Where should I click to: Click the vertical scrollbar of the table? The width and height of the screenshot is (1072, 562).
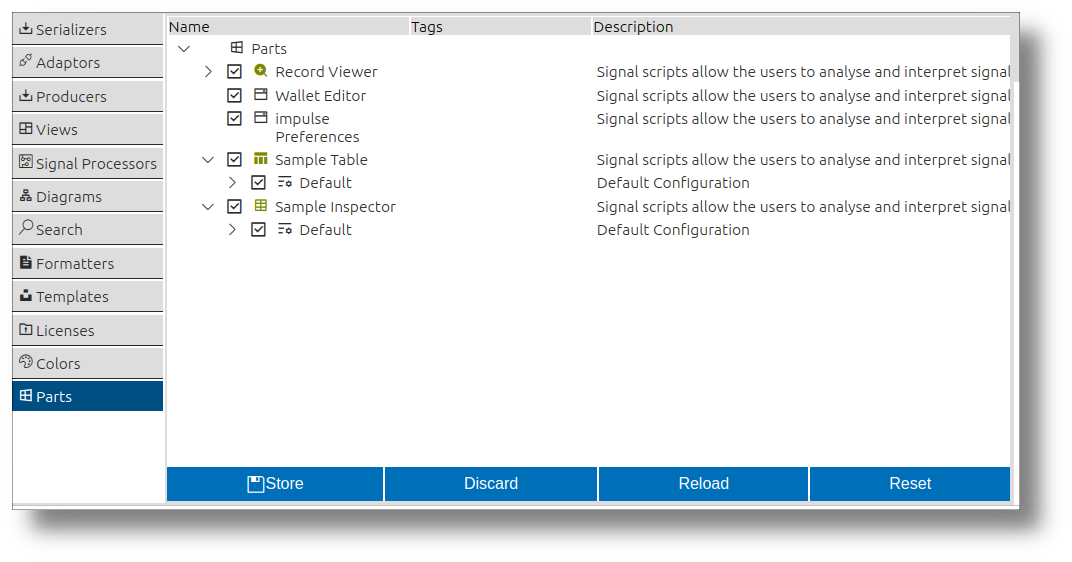[1015, 59]
